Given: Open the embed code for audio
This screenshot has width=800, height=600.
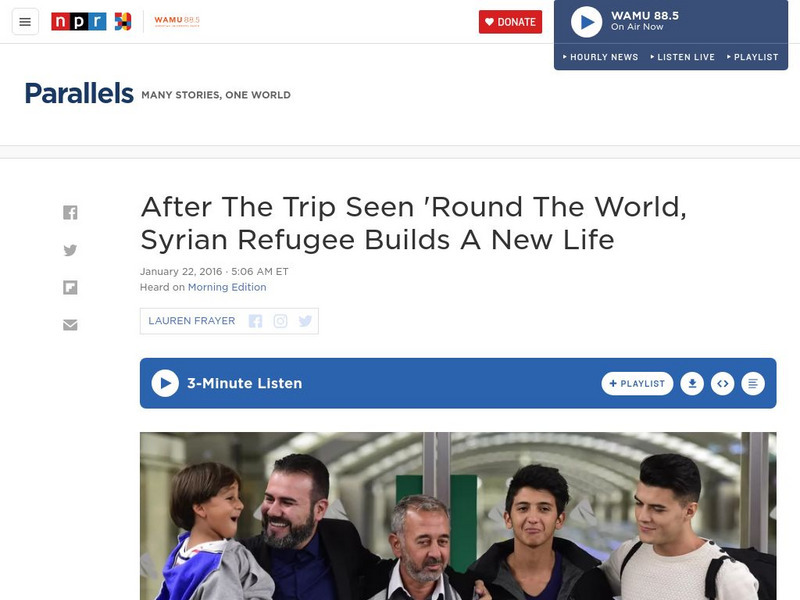Looking at the screenshot, I should [x=722, y=384].
